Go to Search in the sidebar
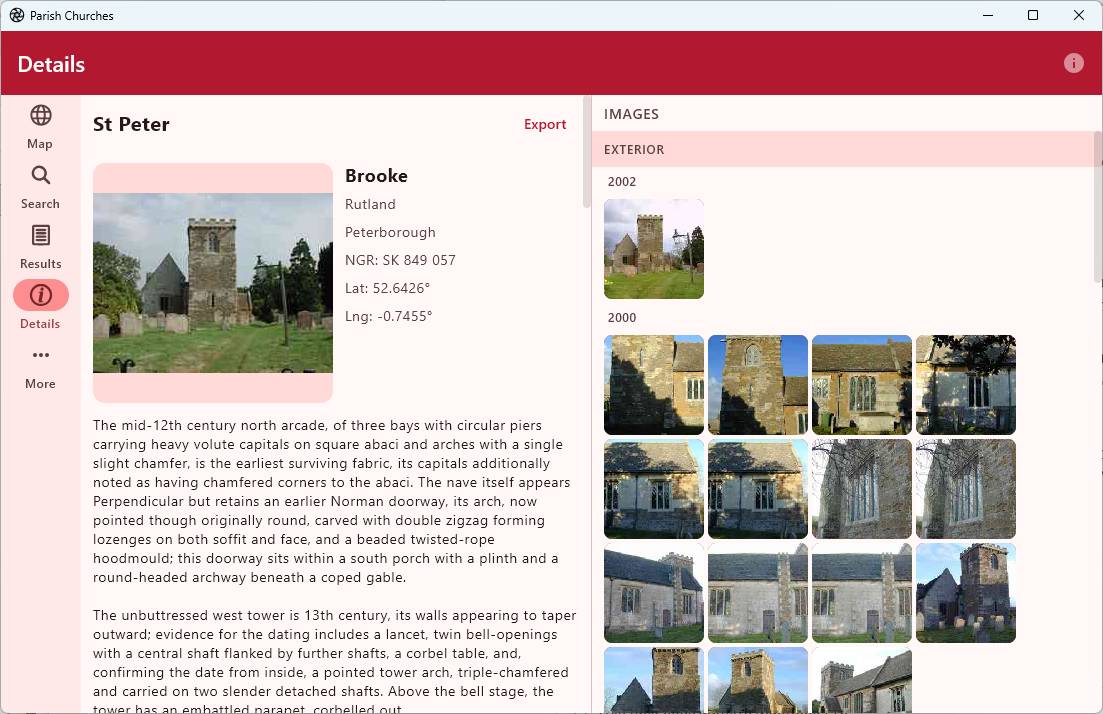The width and height of the screenshot is (1103, 714). coord(40,188)
